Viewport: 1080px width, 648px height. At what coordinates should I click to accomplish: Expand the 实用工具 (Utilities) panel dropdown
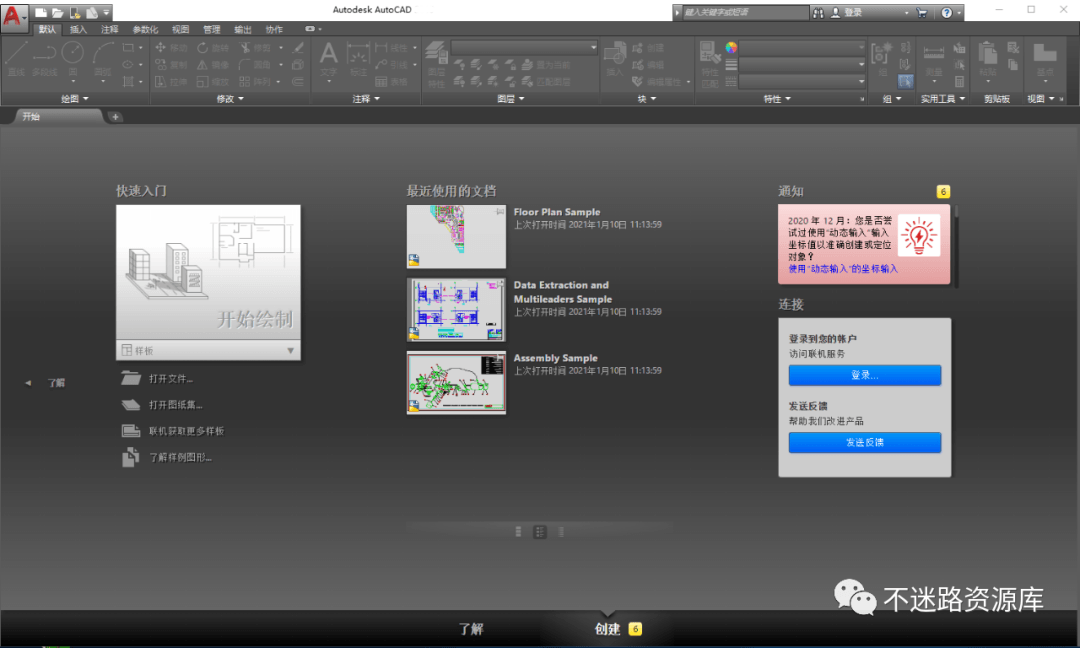943,99
